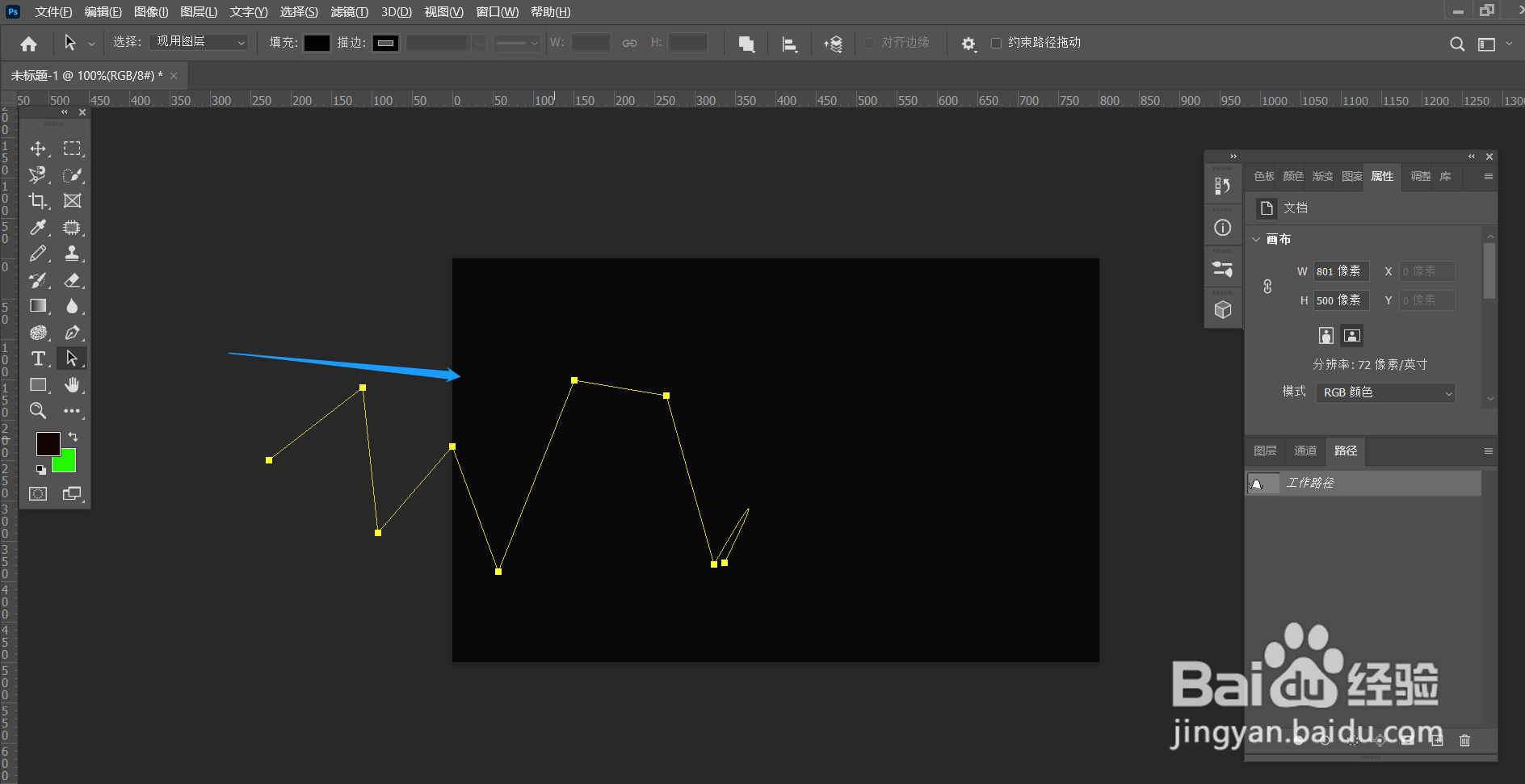Select the Dodge tool
This screenshot has height=784, width=1525.
[x=38, y=333]
